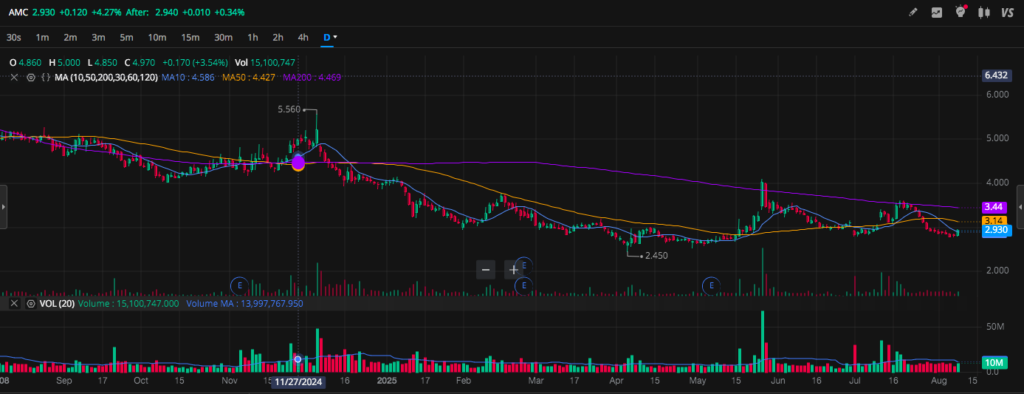Viewport: 1024px width, 394px height.
Task: Click the VOL (20) indicator label
Action: (x=56, y=304)
